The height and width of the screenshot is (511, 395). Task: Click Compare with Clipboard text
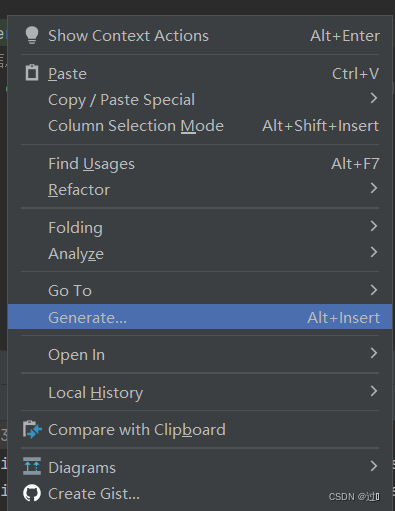(137, 430)
